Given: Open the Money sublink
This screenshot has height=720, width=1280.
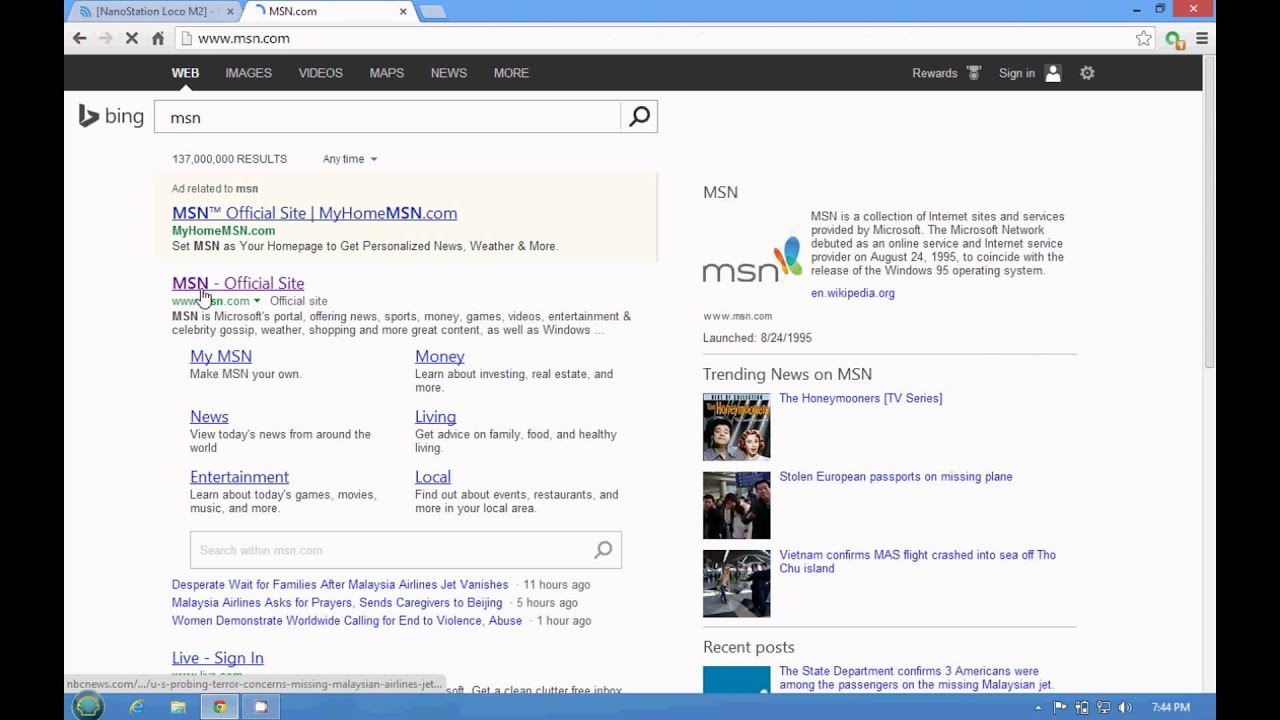Looking at the screenshot, I should (x=440, y=356).
